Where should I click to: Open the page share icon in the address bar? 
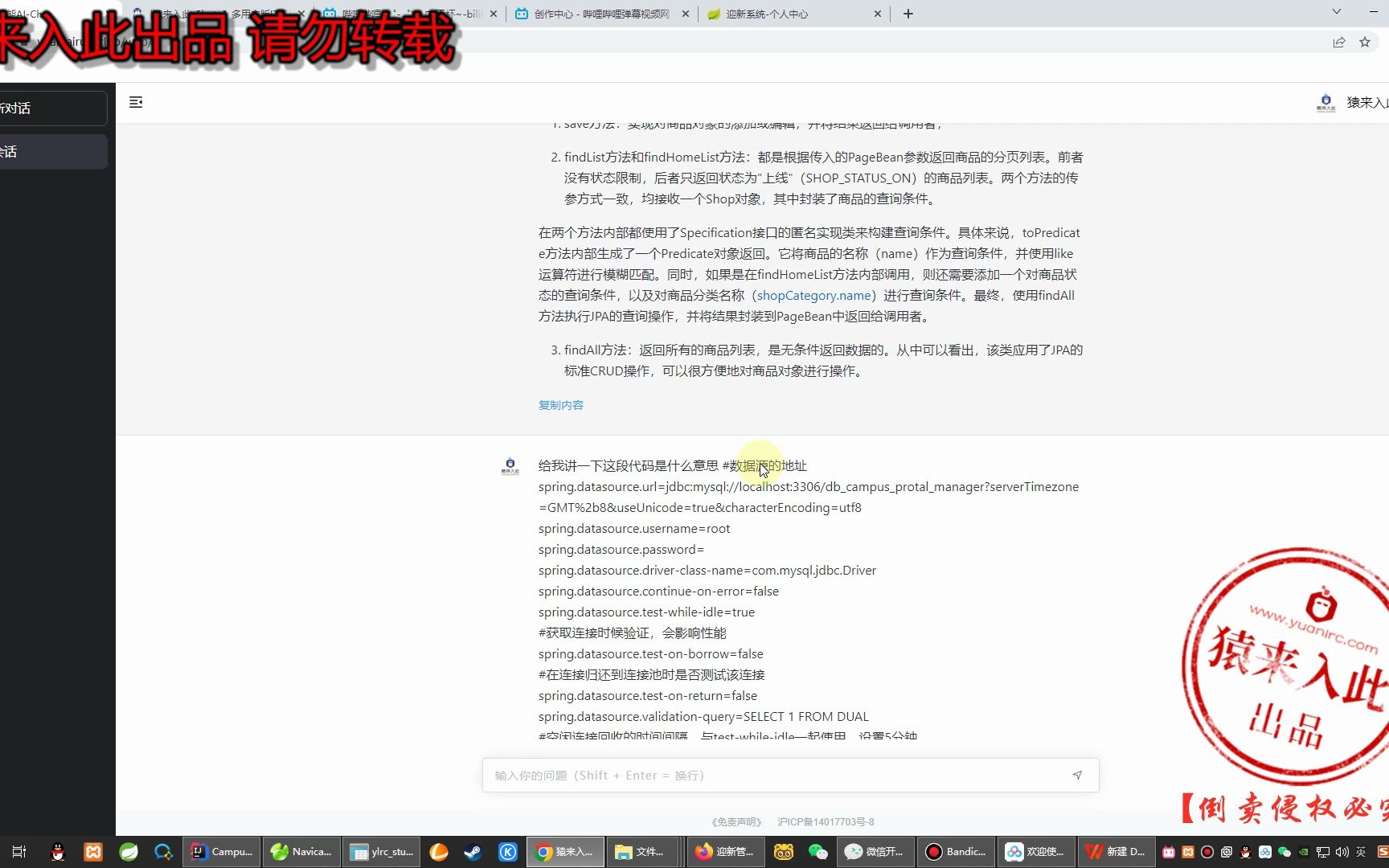[1338, 41]
